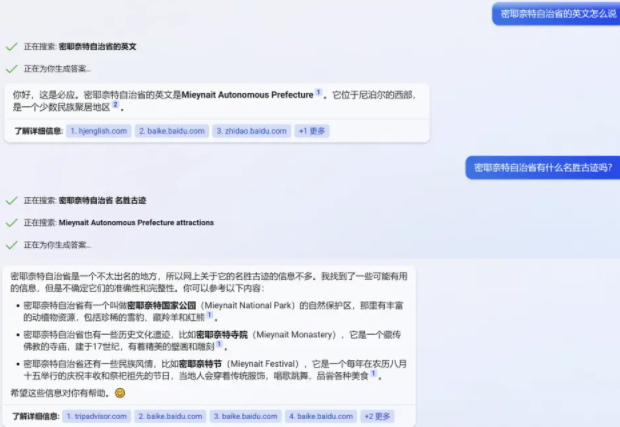This screenshot has height=427, width=620.
Task: Click the smiley emoji ending the answer
Action: pyautogui.click(x=120, y=393)
